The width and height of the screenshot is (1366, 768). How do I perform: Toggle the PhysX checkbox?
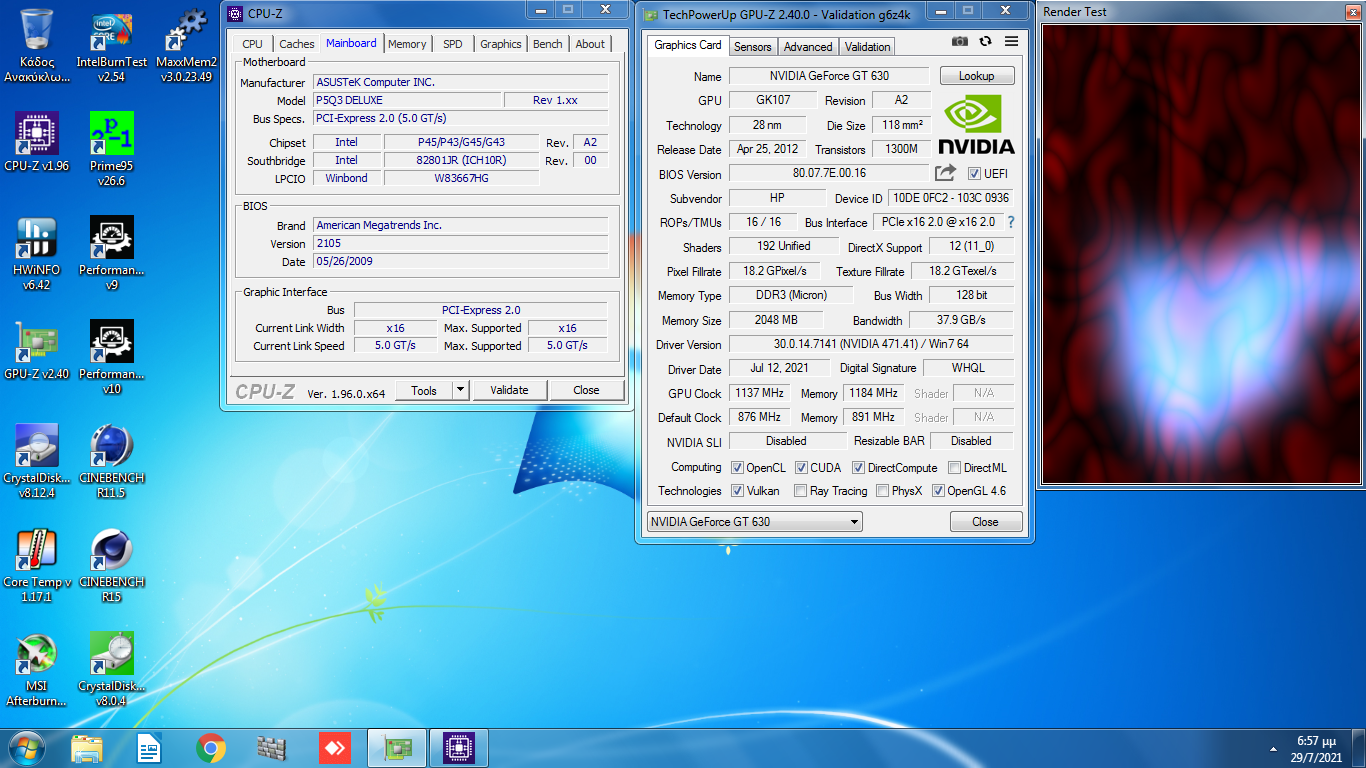click(x=882, y=491)
